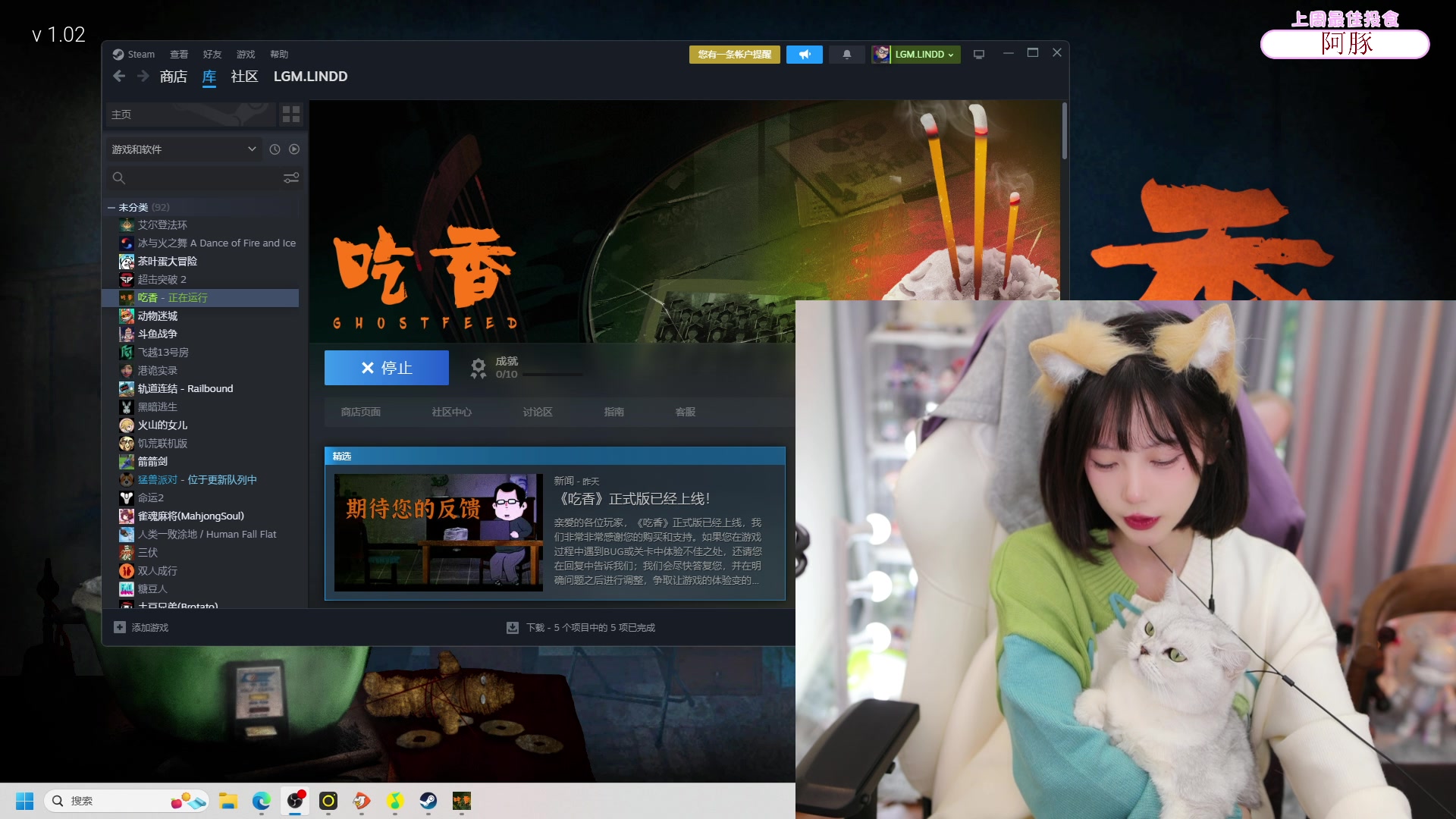
Task: Open advanced filter options icon
Action: click(291, 178)
